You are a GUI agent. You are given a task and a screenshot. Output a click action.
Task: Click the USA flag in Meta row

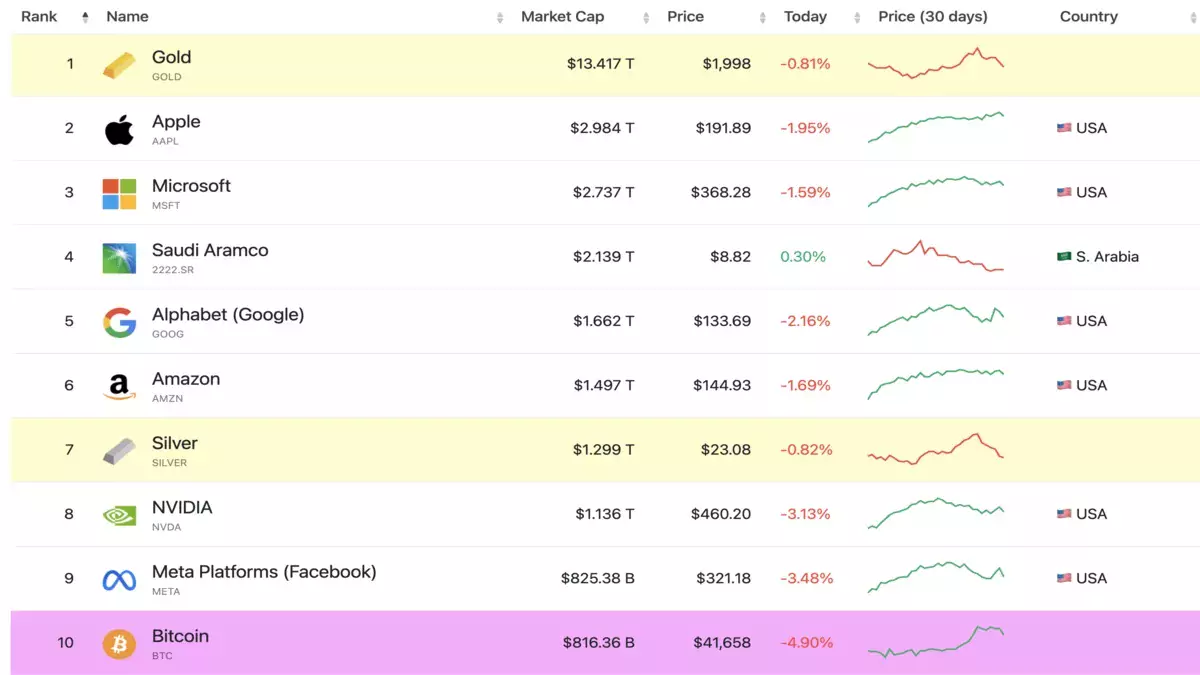point(1064,578)
